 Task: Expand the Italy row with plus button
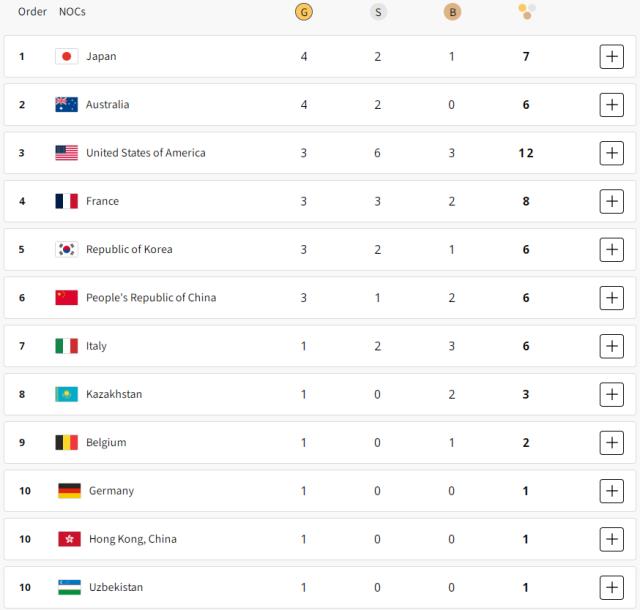611,346
